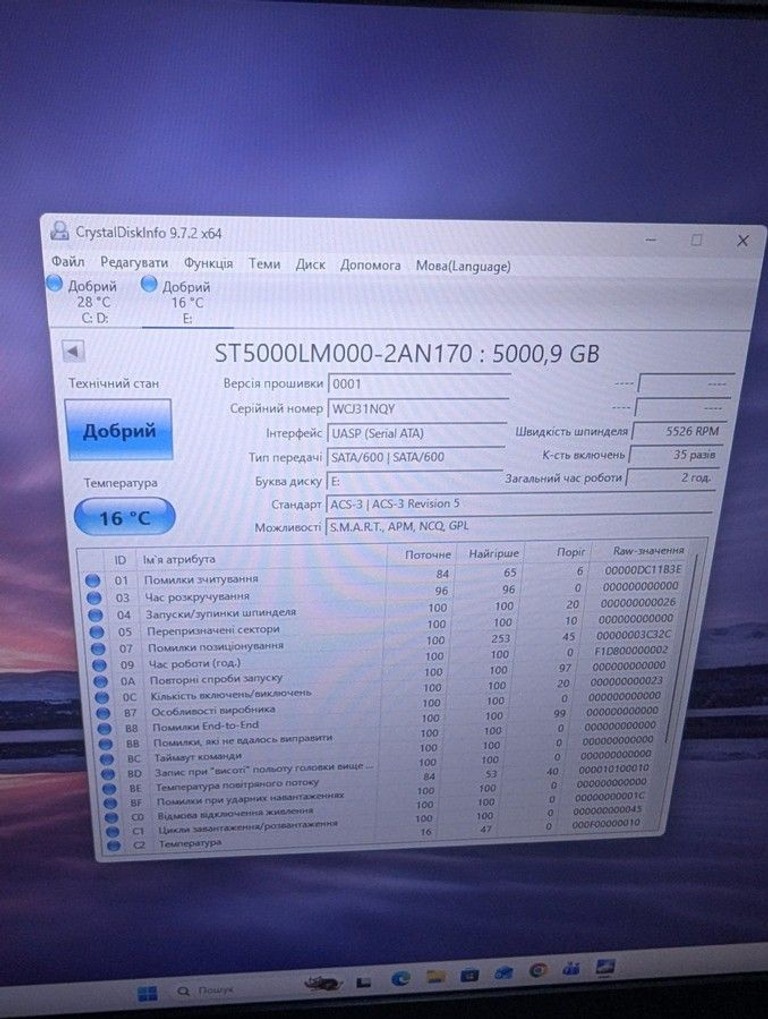Open the Диск menu
Viewport: 768px width, 1019px height.
(x=310, y=264)
